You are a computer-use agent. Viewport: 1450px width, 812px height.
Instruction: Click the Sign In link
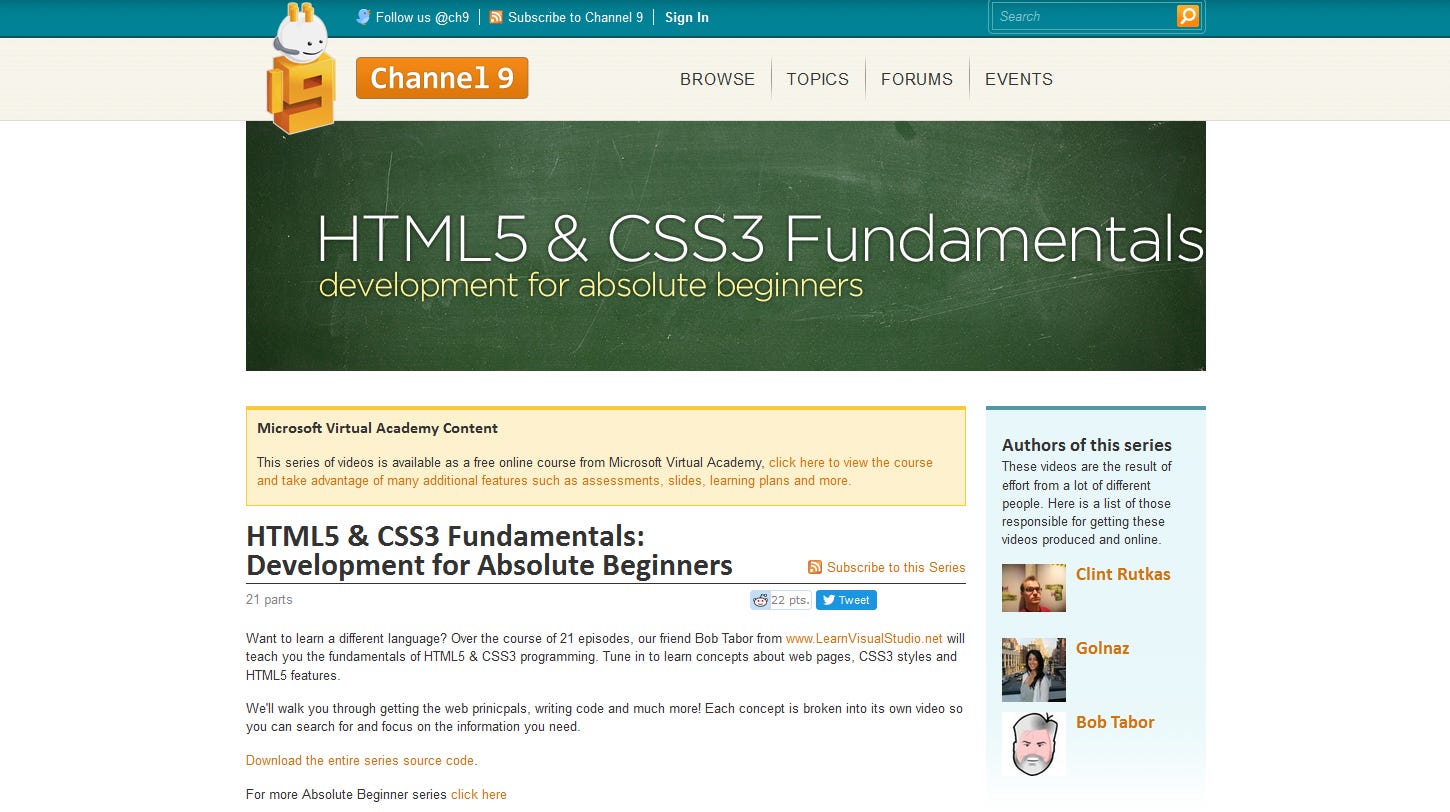pyautogui.click(x=687, y=17)
